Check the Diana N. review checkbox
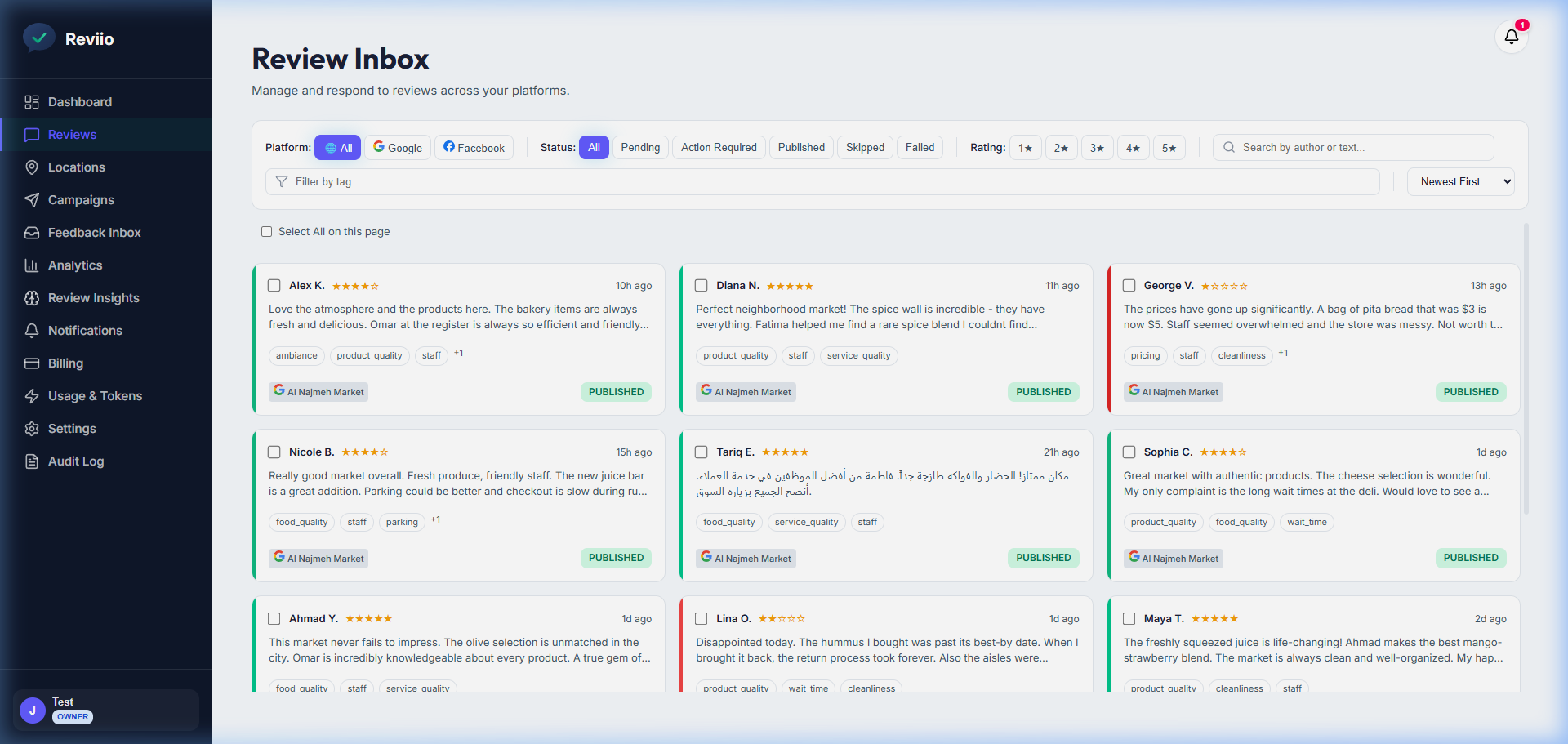The height and width of the screenshot is (744, 1568). pos(702,286)
